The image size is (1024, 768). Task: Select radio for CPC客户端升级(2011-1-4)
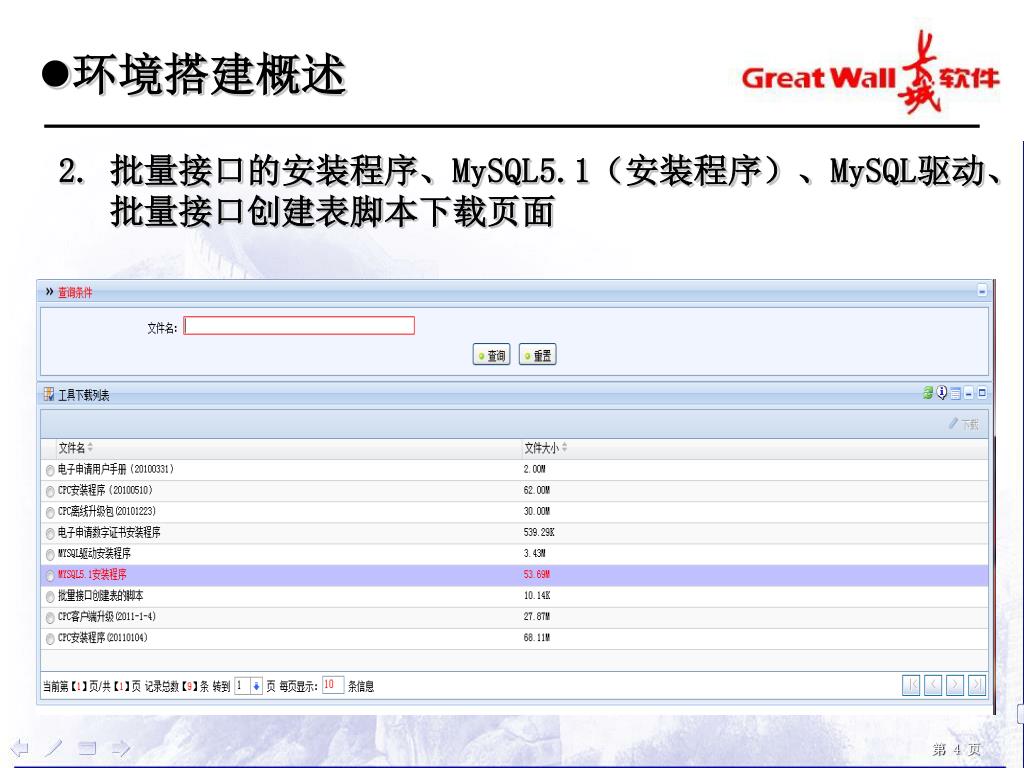click(50, 617)
